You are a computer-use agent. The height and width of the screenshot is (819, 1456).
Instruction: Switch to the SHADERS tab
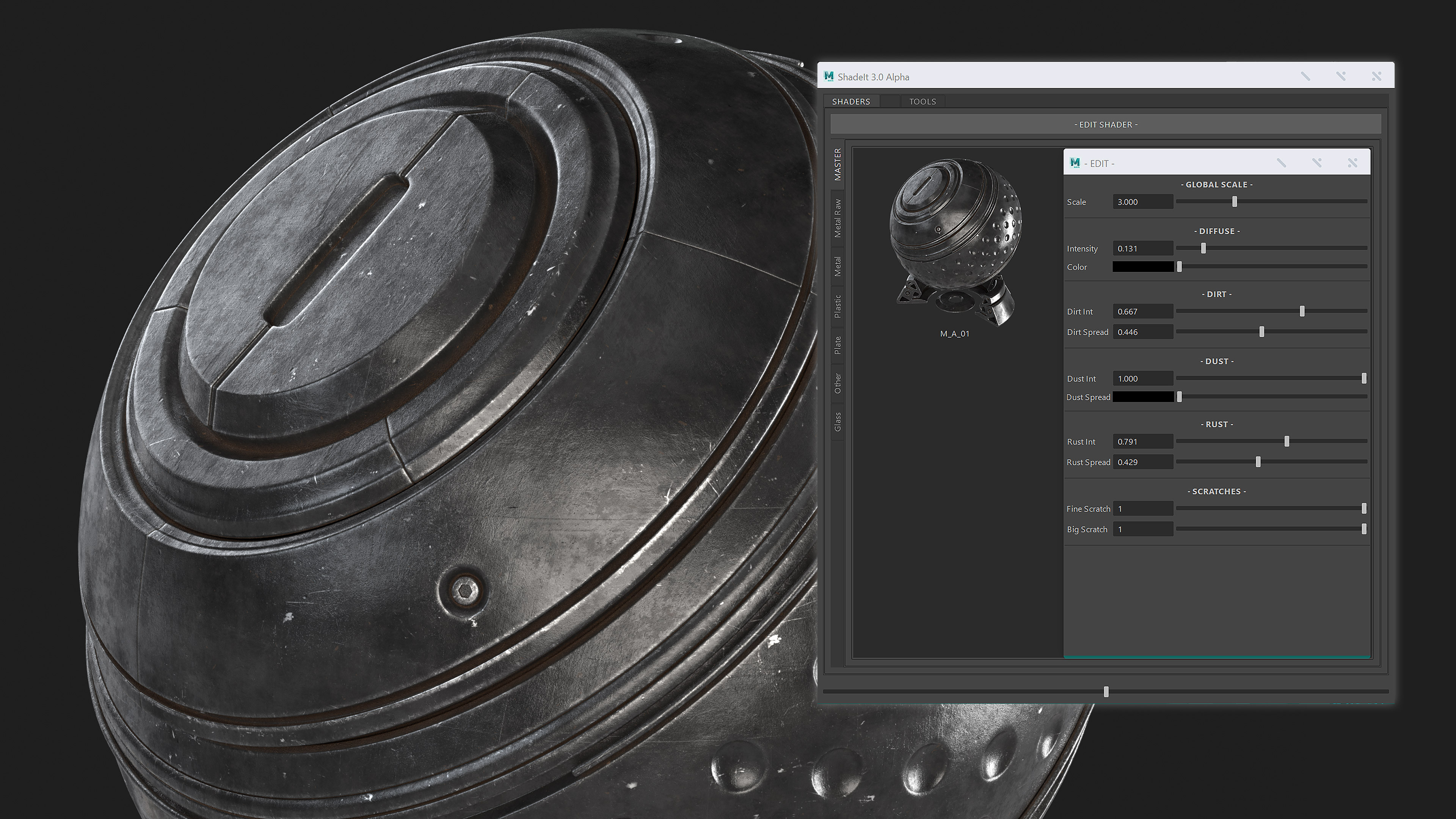tap(850, 101)
